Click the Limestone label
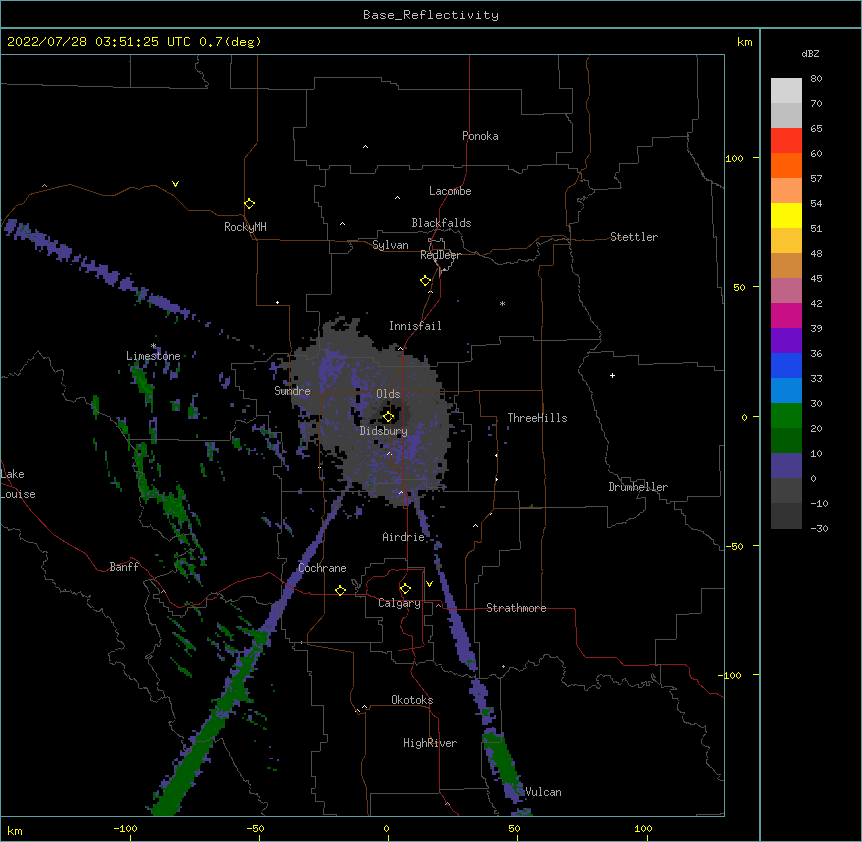Screen dimensions: 862x842 (153, 356)
